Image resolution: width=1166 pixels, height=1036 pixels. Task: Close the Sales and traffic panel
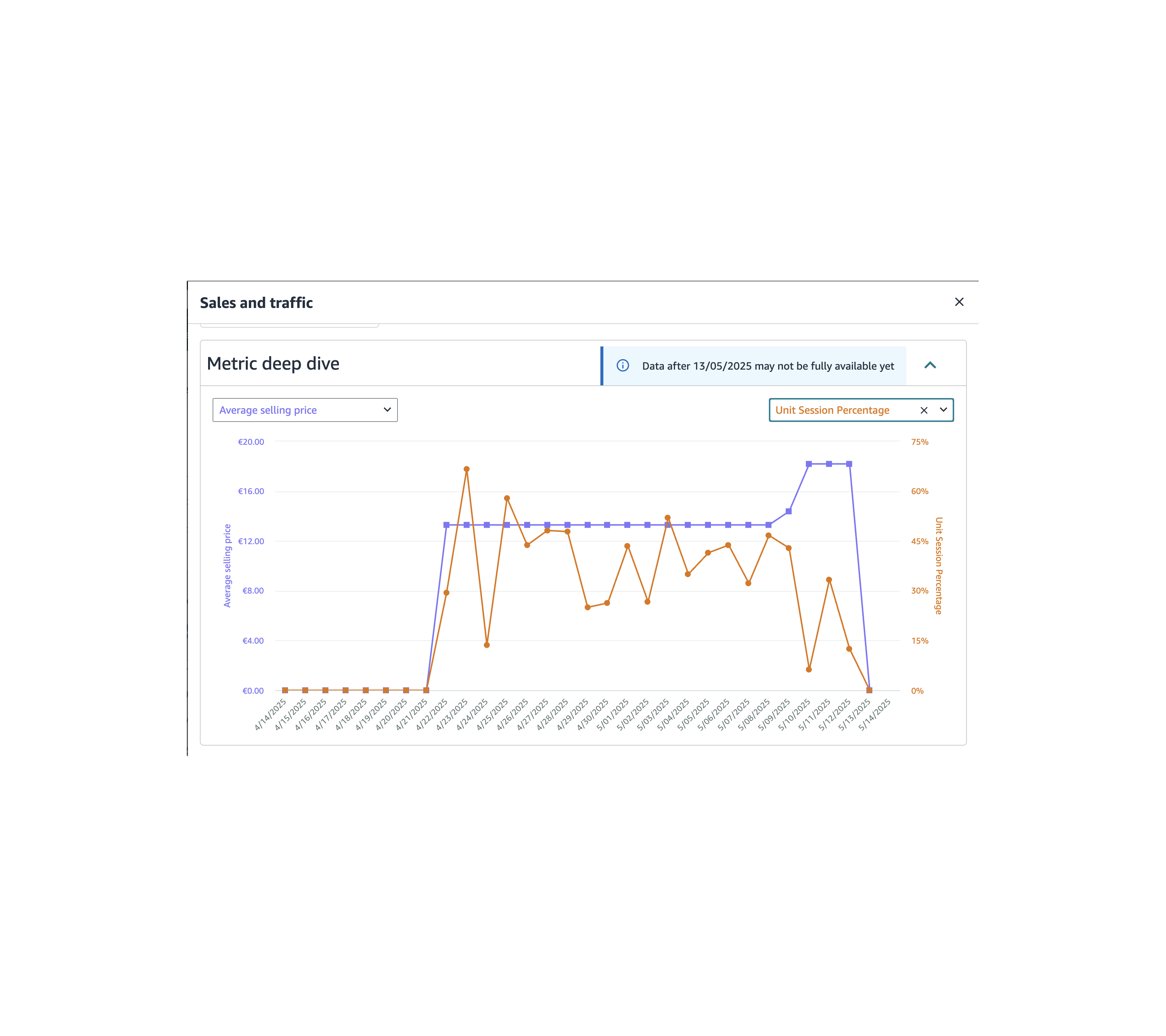pos(959,302)
